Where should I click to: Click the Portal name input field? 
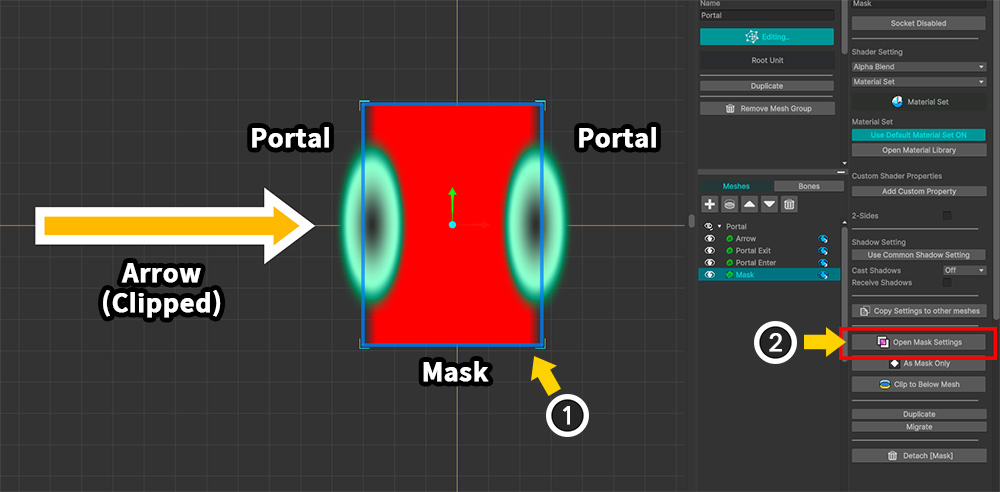tap(767, 16)
